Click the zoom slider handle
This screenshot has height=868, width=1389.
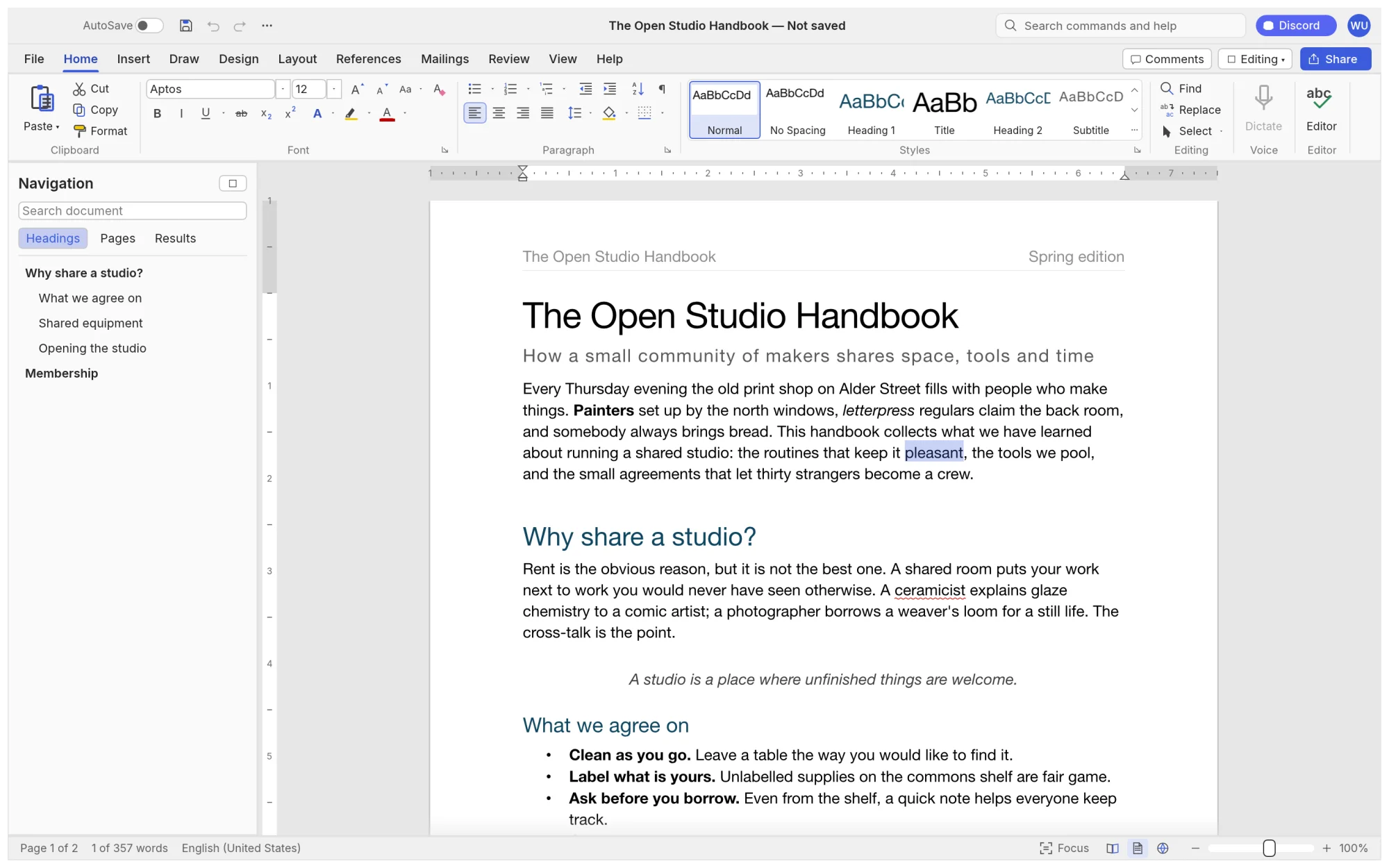tap(1269, 848)
